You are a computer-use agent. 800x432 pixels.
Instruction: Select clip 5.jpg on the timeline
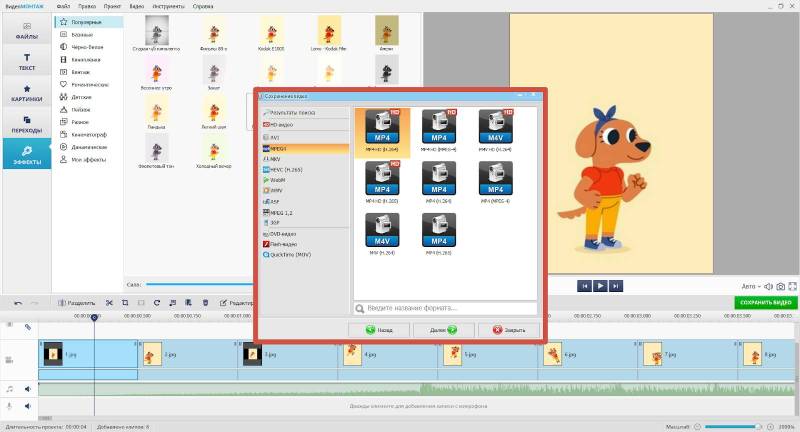[487, 354]
